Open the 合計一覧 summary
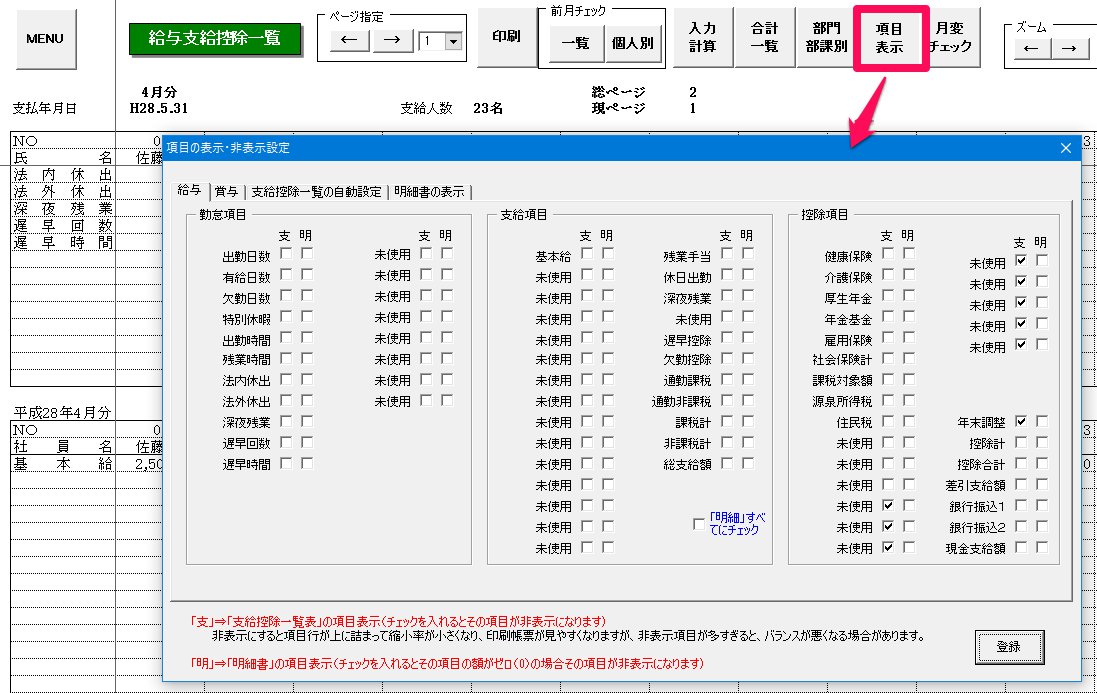Image resolution: width=1097 pixels, height=693 pixels. pos(764,38)
